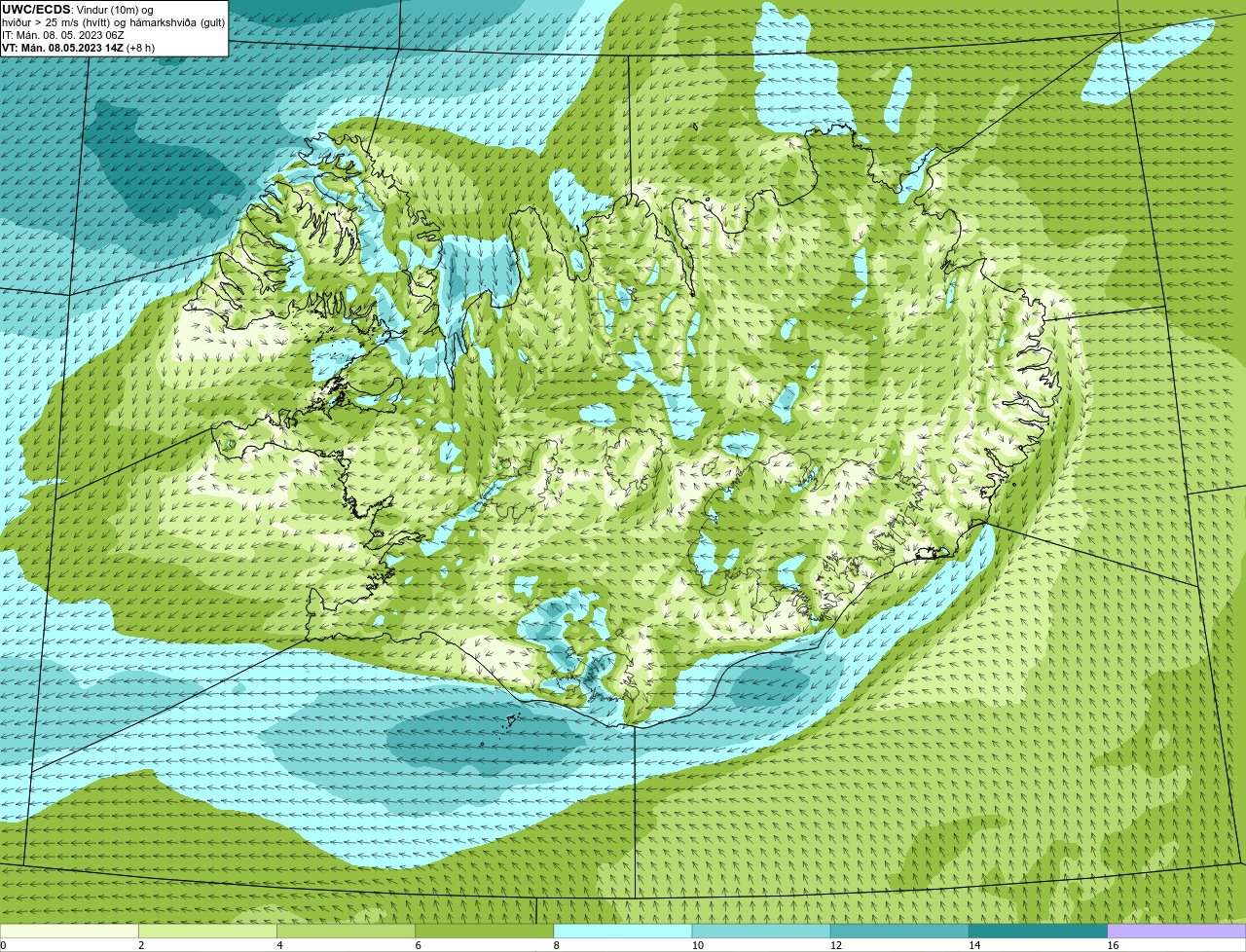Click the 'IT: Mán. 08. 05. 2023 06Z' line
The height and width of the screenshot is (952, 1246).
pos(61,35)
